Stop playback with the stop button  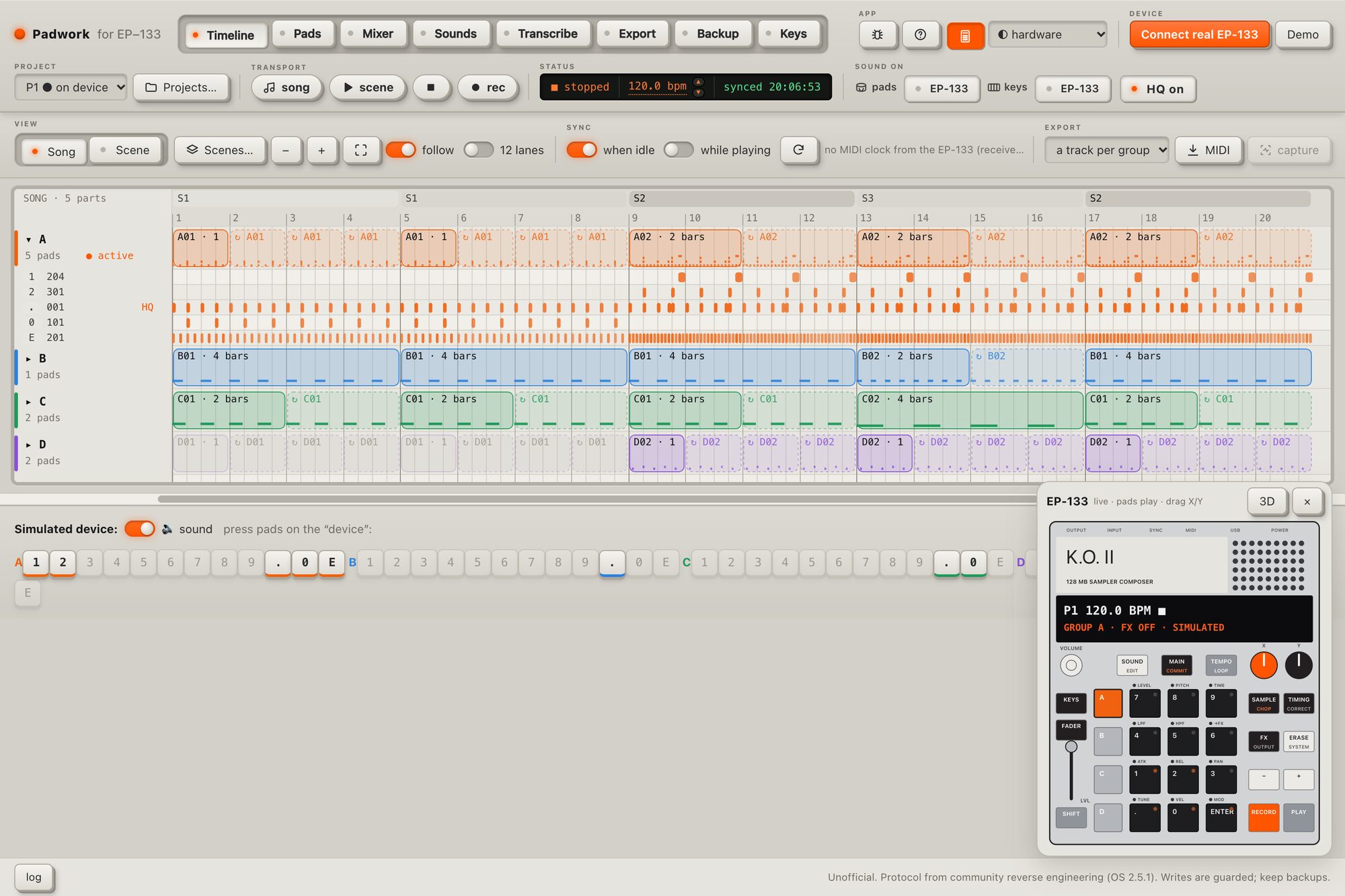pyautogui.click(x=431, y=87)
